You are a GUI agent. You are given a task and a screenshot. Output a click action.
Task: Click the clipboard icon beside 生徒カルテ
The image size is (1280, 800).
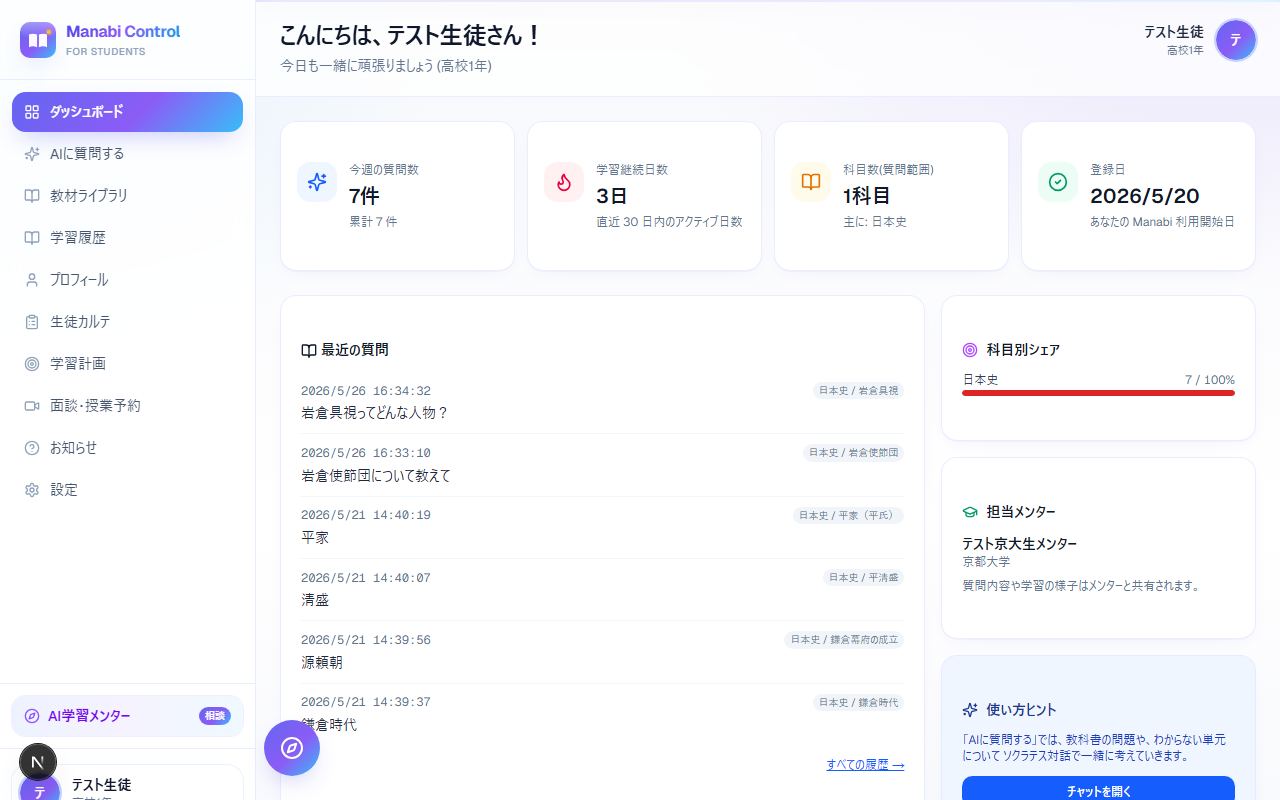(32, 322)
